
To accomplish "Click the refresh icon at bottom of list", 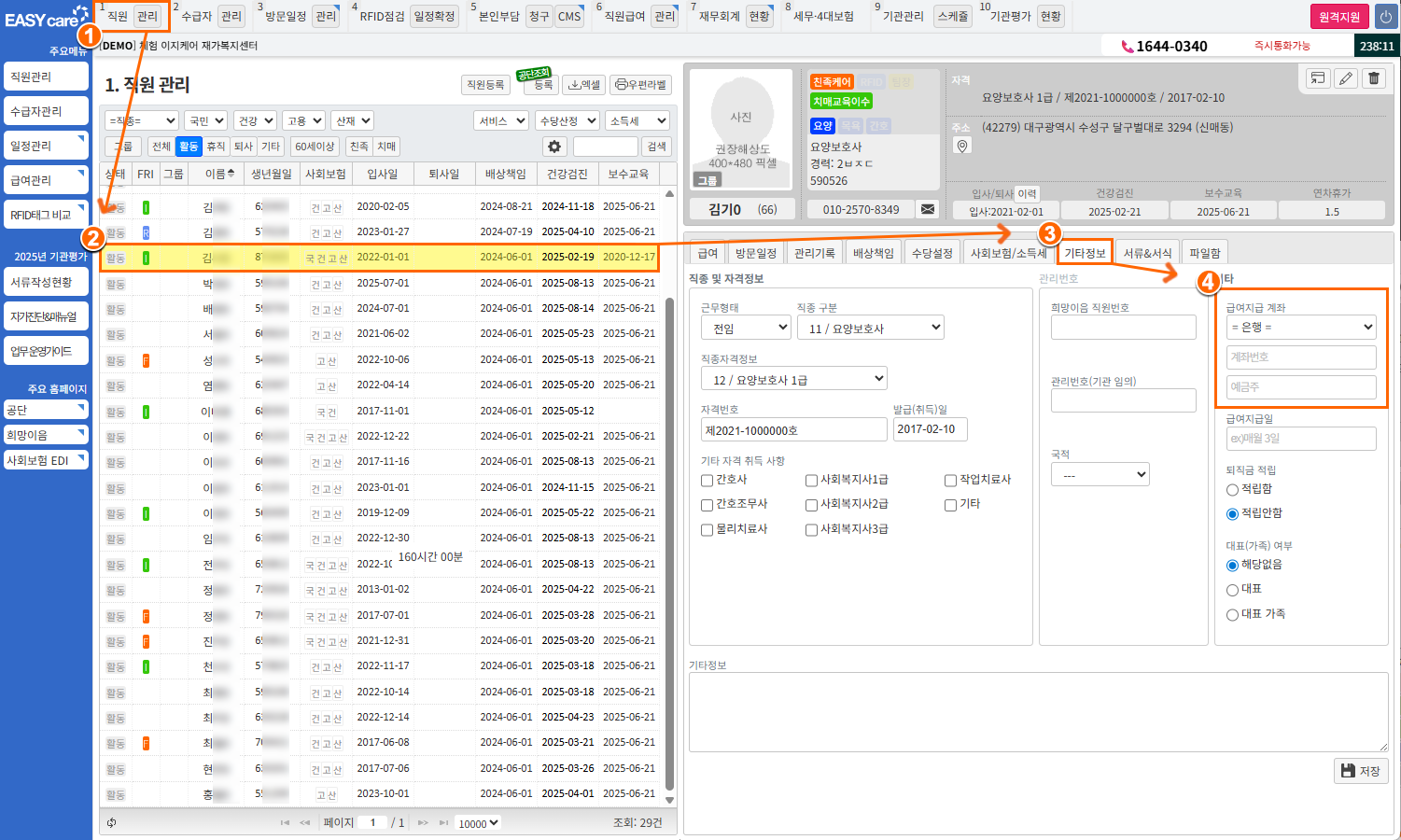I will (x=112, y=822).
